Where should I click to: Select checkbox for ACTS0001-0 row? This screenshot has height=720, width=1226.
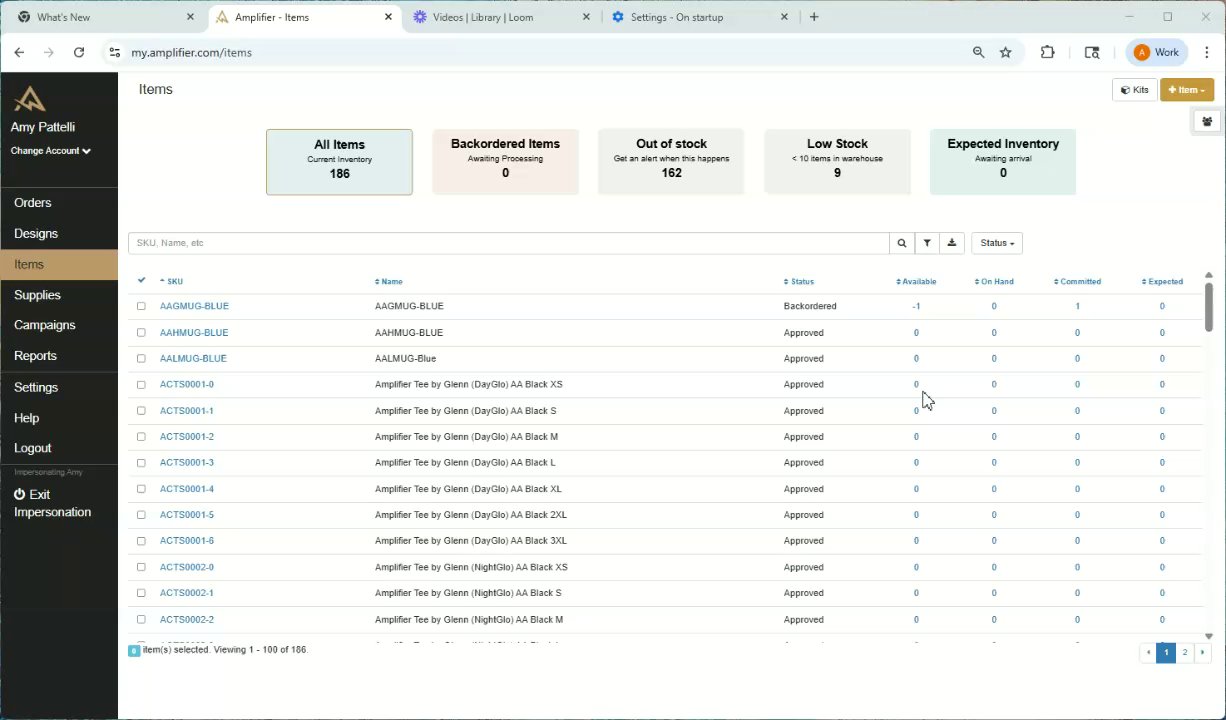(141, 384)
